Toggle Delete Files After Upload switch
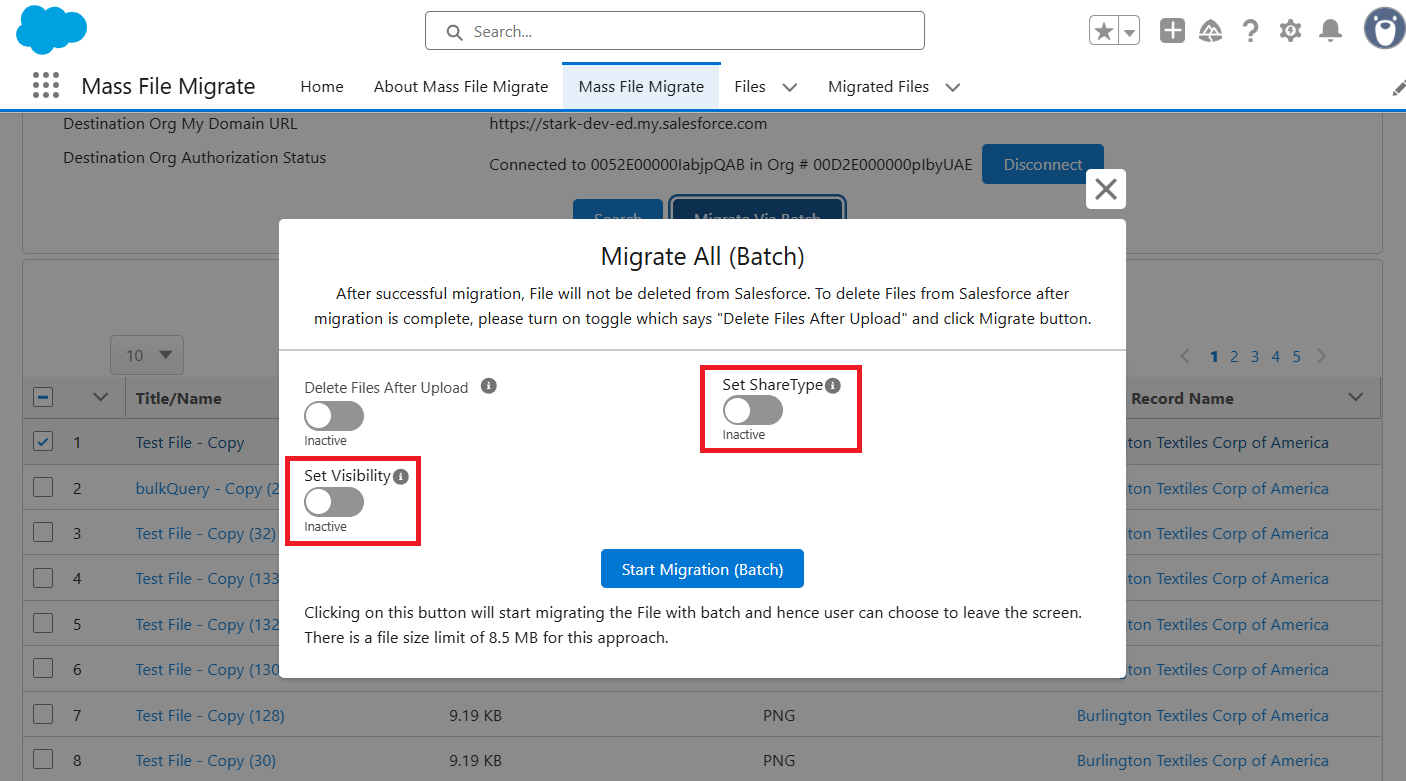 click(334, 416)
